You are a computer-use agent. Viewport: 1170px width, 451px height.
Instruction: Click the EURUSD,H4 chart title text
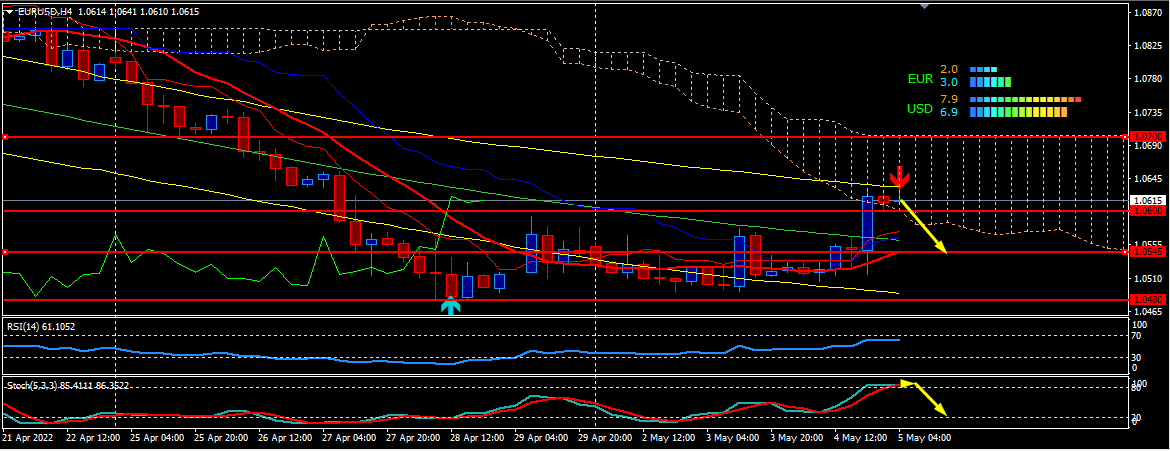tap(45, 12)
